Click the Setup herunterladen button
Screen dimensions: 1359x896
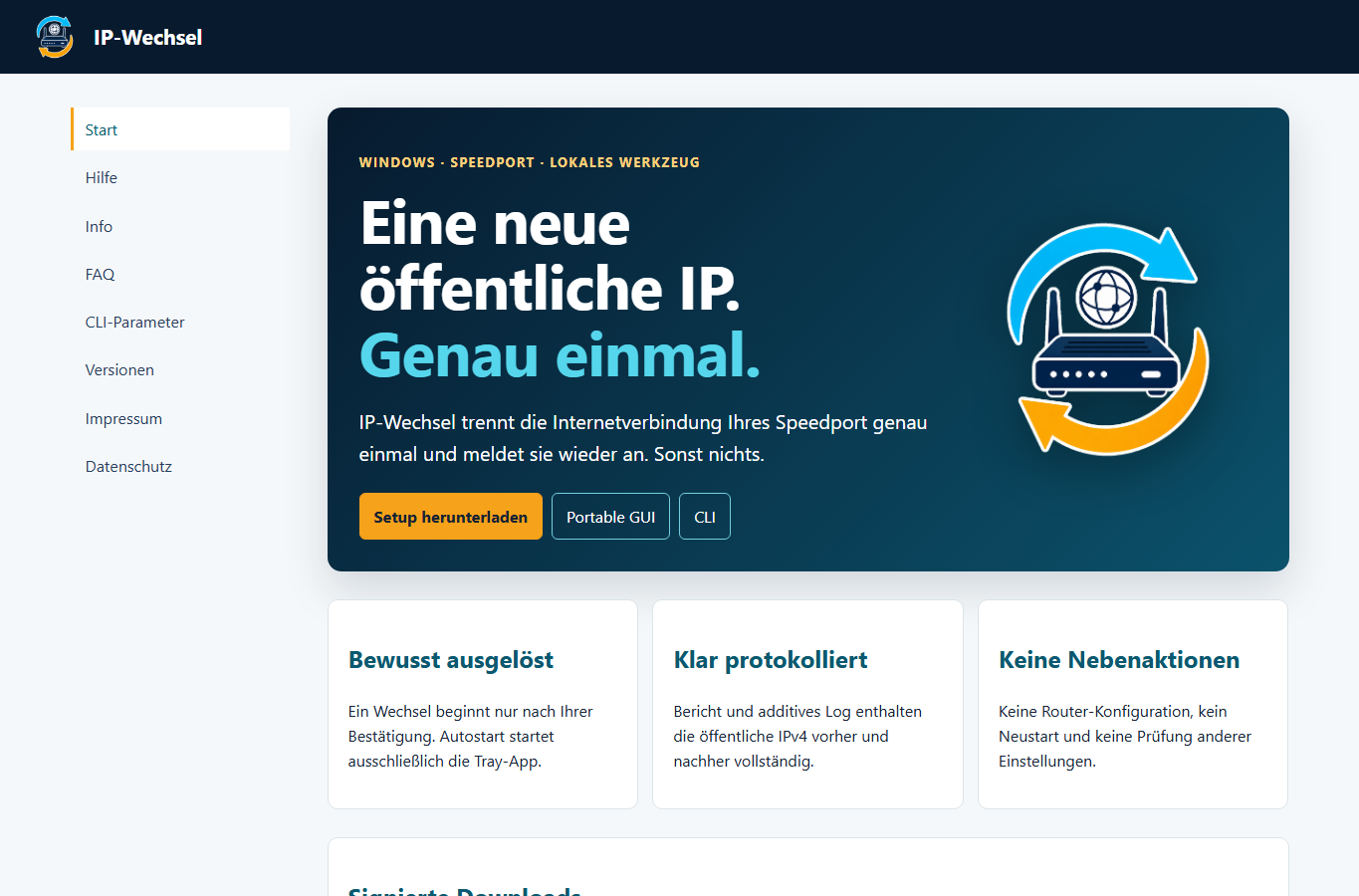(451, 517)
